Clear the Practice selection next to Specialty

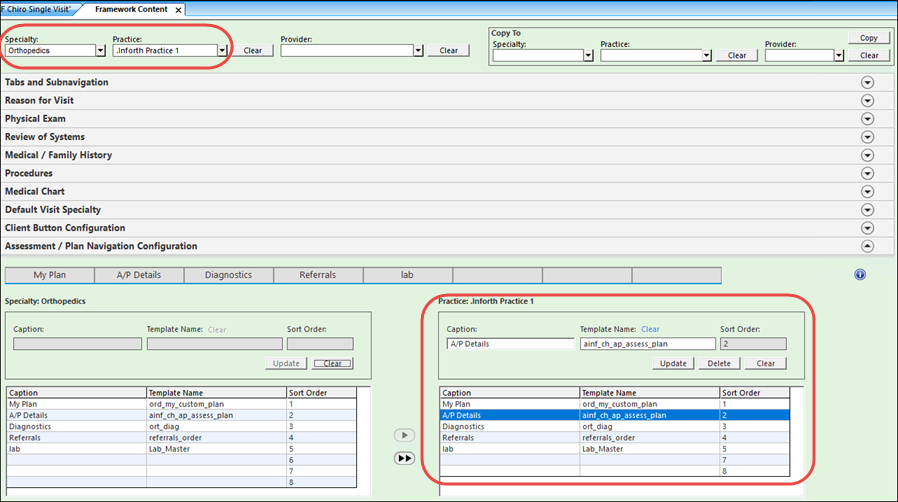coord(253,50)
